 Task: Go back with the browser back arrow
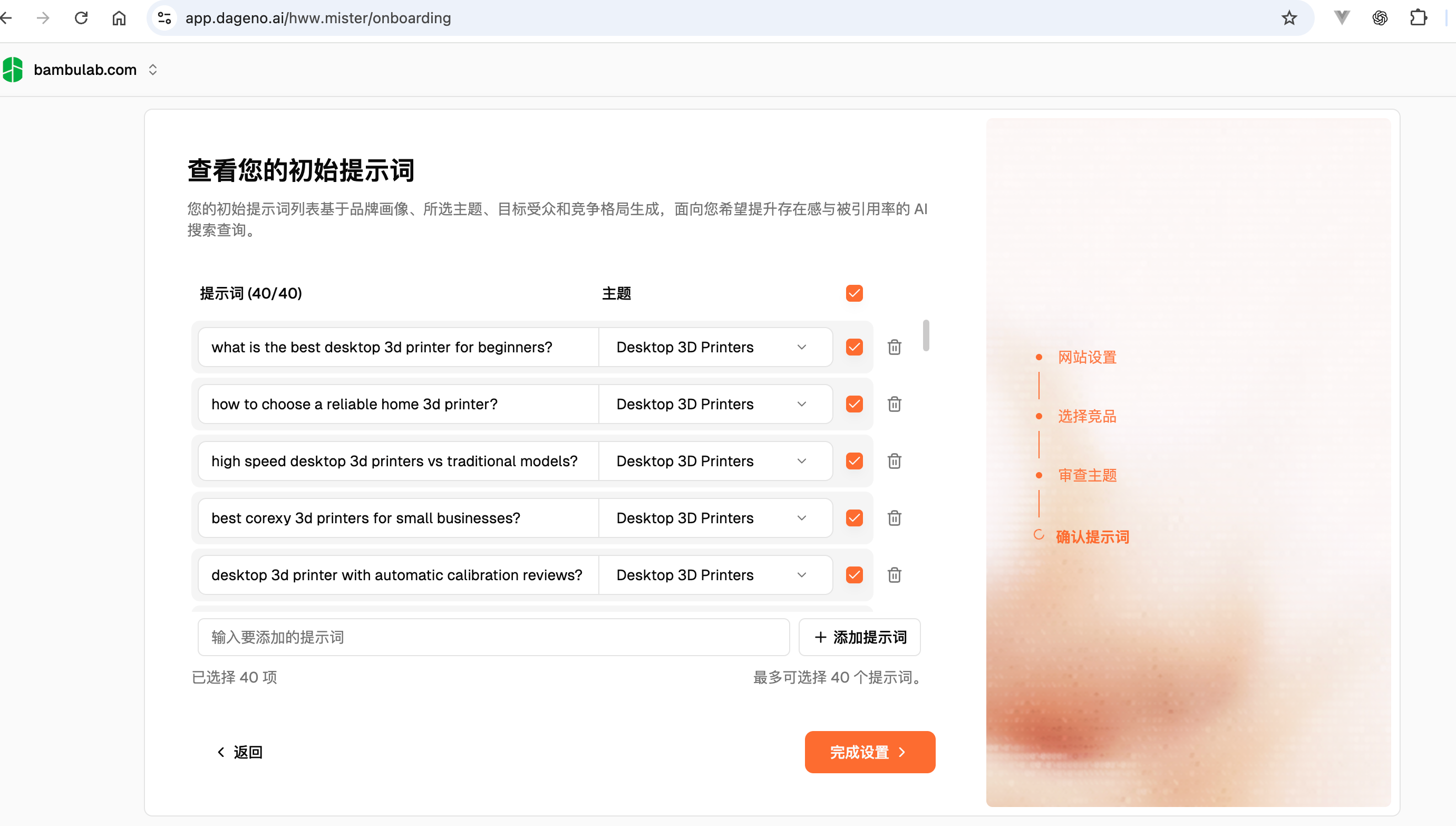pos(6,18)
